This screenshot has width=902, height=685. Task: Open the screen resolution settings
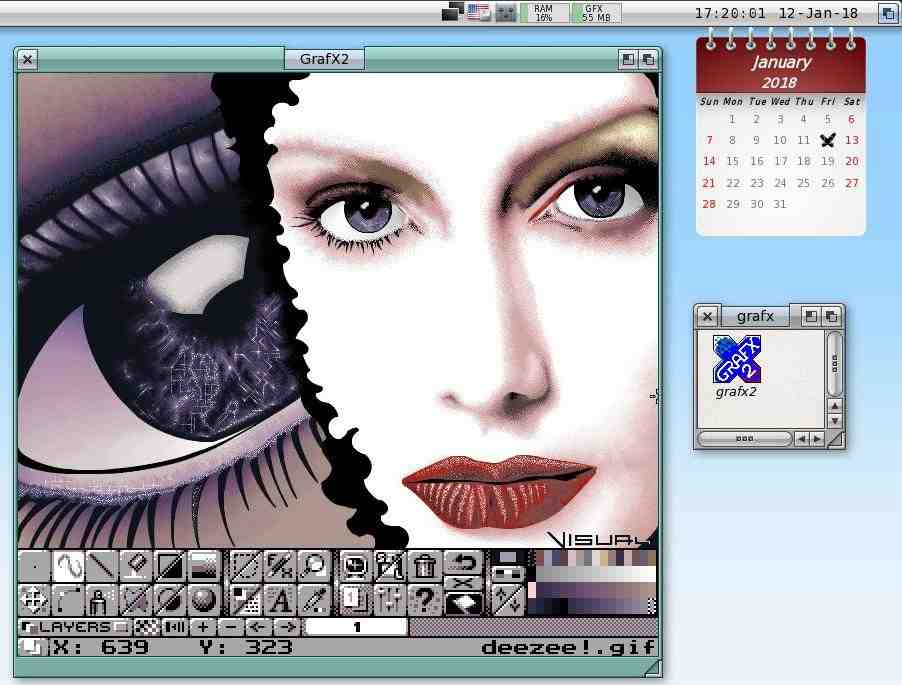[x=357, y=567]
